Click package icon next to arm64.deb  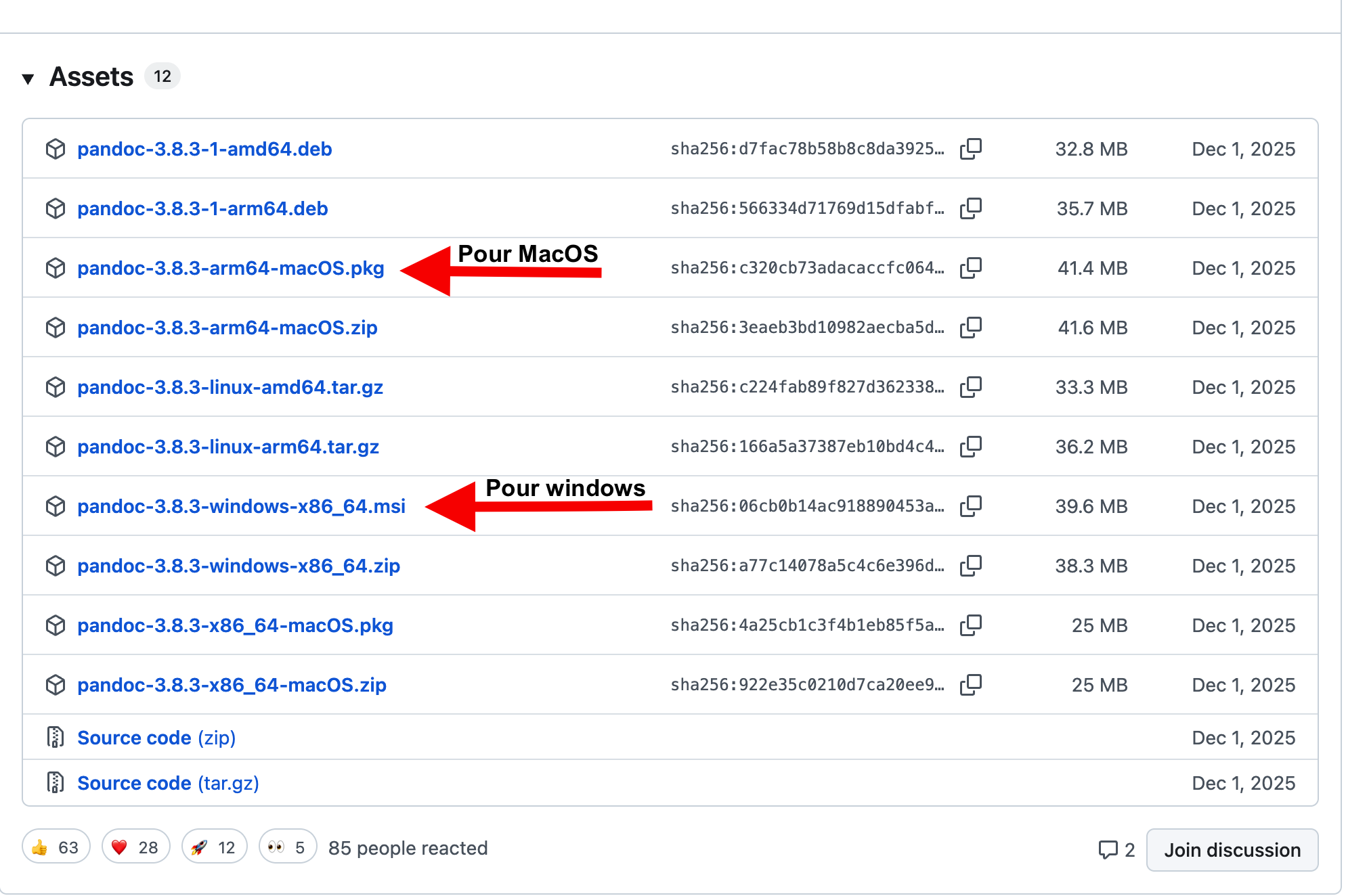point(56,208)
